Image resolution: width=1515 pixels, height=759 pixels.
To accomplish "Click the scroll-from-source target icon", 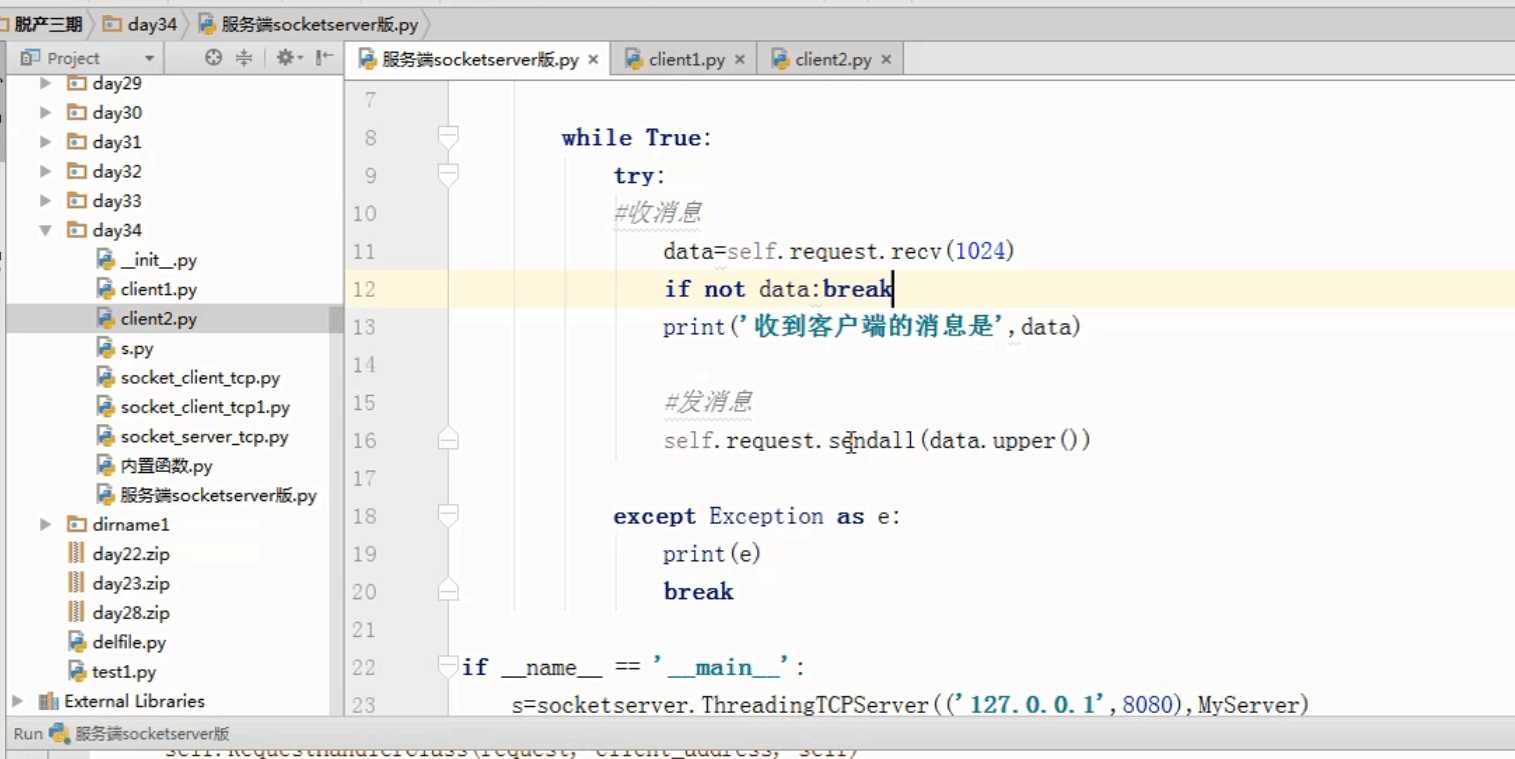I will [x=213, y=58].
